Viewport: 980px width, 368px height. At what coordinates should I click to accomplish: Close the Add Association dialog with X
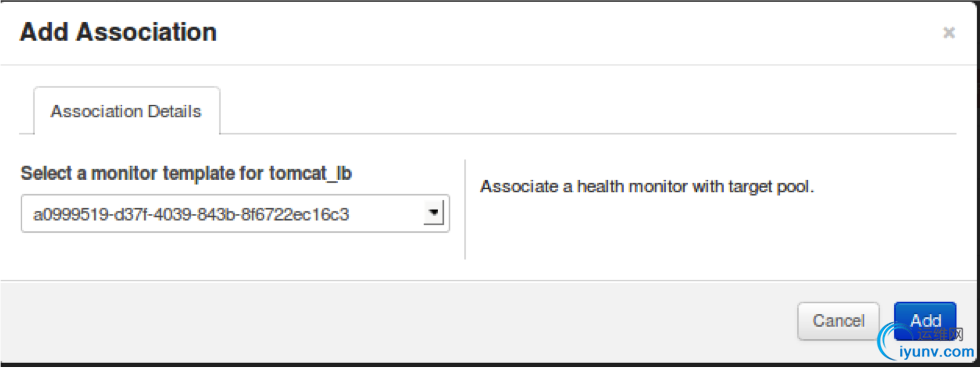pyautogui.click(x=949, y=33)
